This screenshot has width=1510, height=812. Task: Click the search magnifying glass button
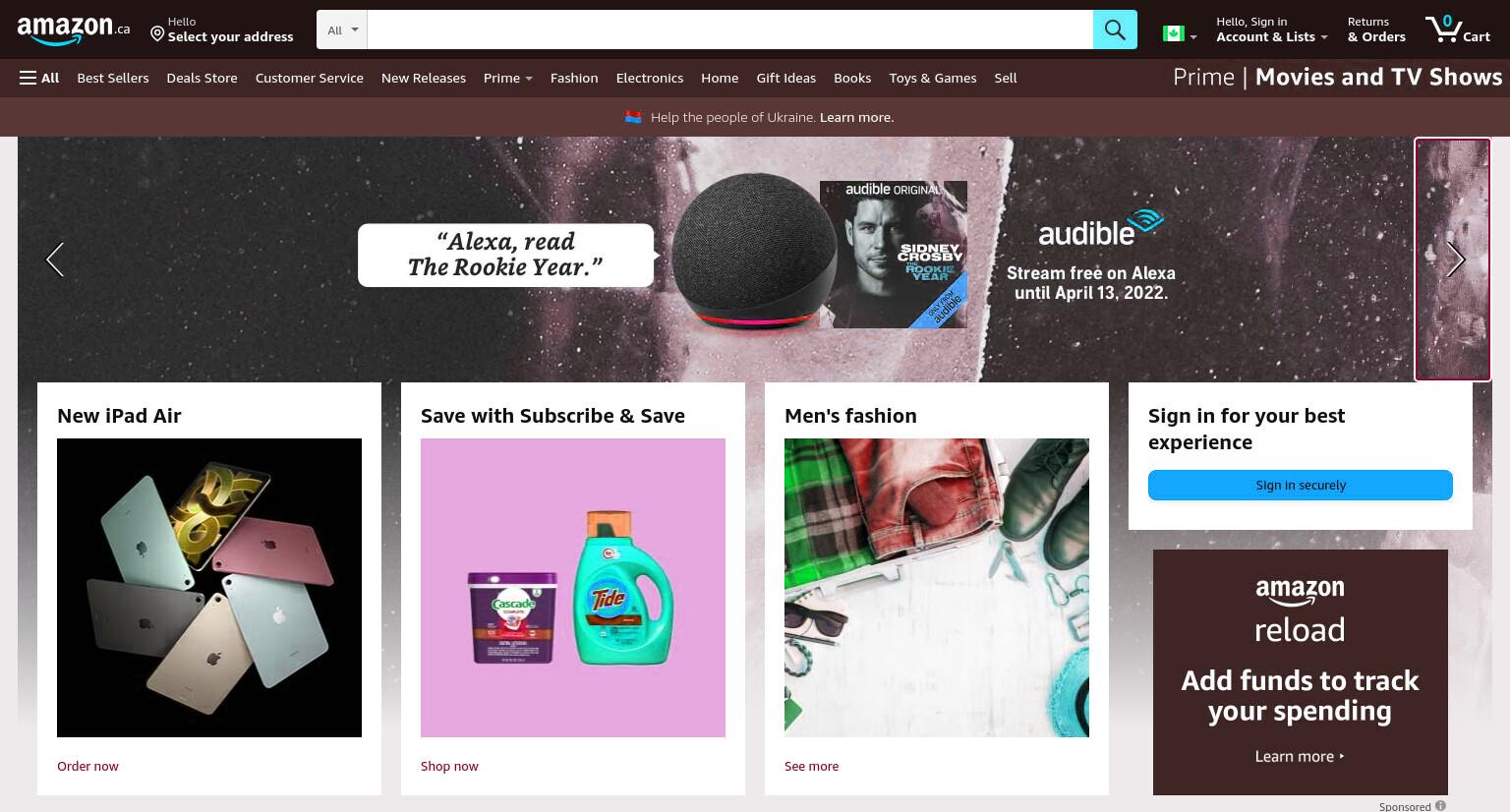[1115, 29]
